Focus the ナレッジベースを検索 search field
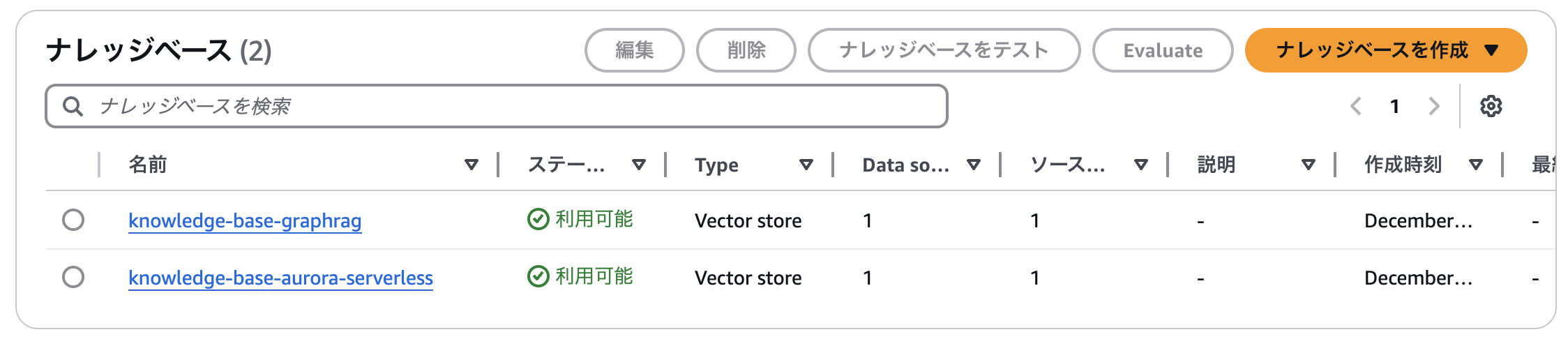Image resolution: width=1568 pixels, height=339 pixels. click(x=516, y=107)
